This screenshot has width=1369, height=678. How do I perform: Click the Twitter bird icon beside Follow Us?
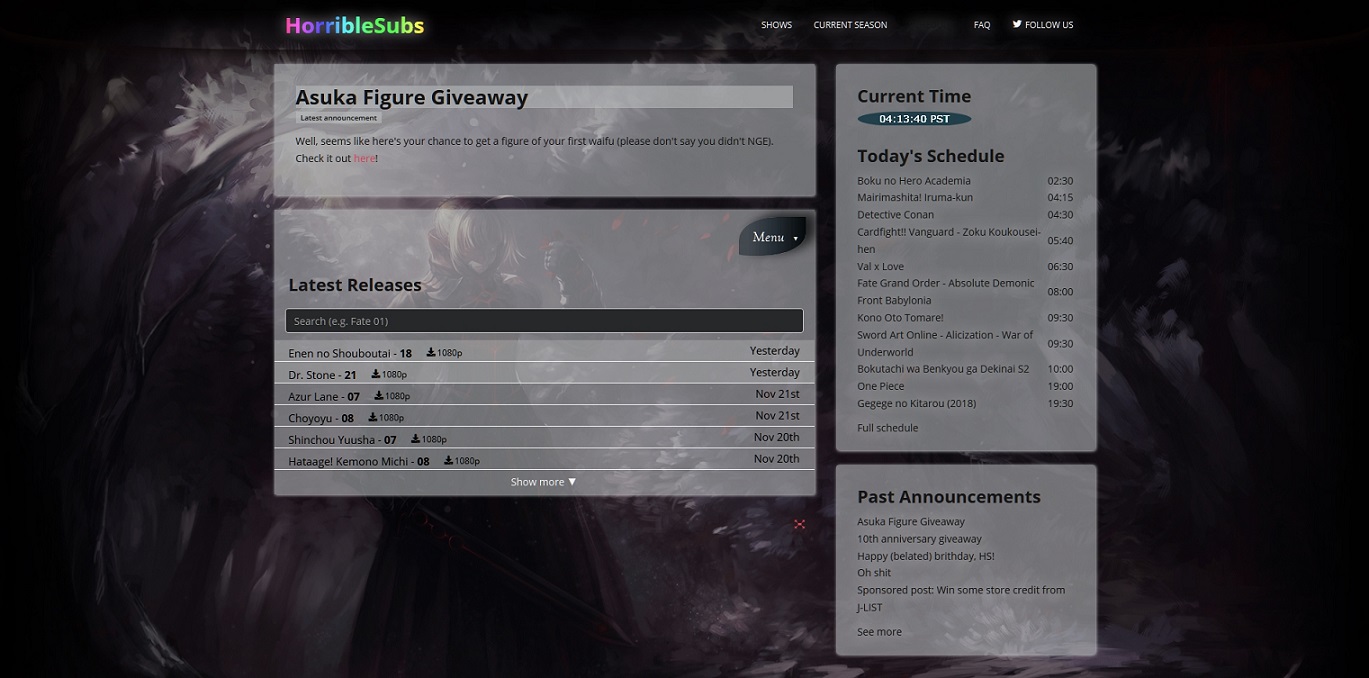1017,24
